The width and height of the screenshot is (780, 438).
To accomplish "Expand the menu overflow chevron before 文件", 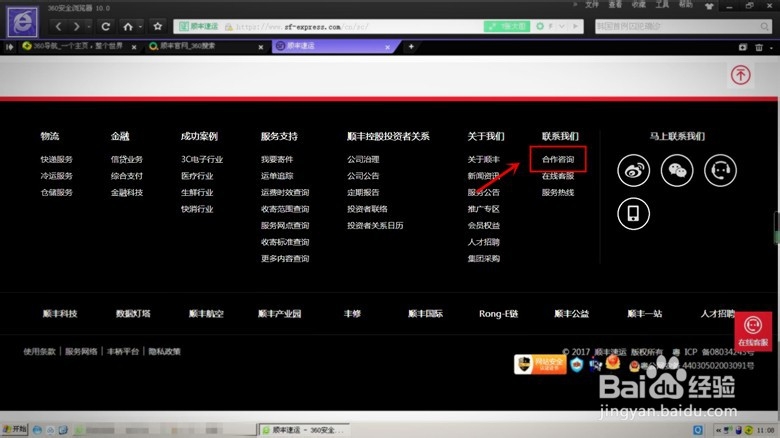I will click(x=575, y=4).
